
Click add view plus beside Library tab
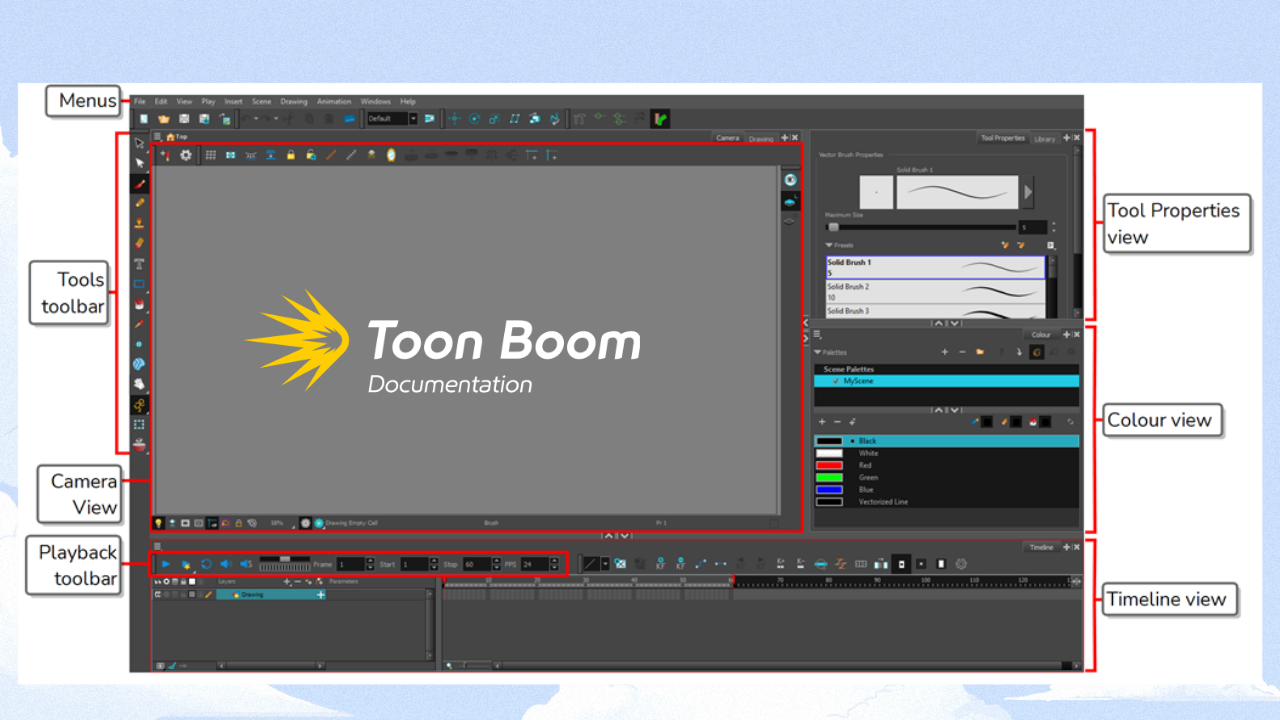[1067, 138]
